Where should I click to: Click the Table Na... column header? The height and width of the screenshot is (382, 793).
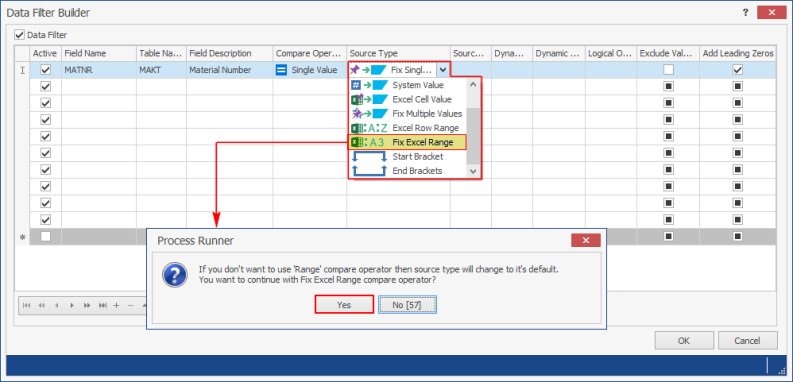tap(161, 53)
